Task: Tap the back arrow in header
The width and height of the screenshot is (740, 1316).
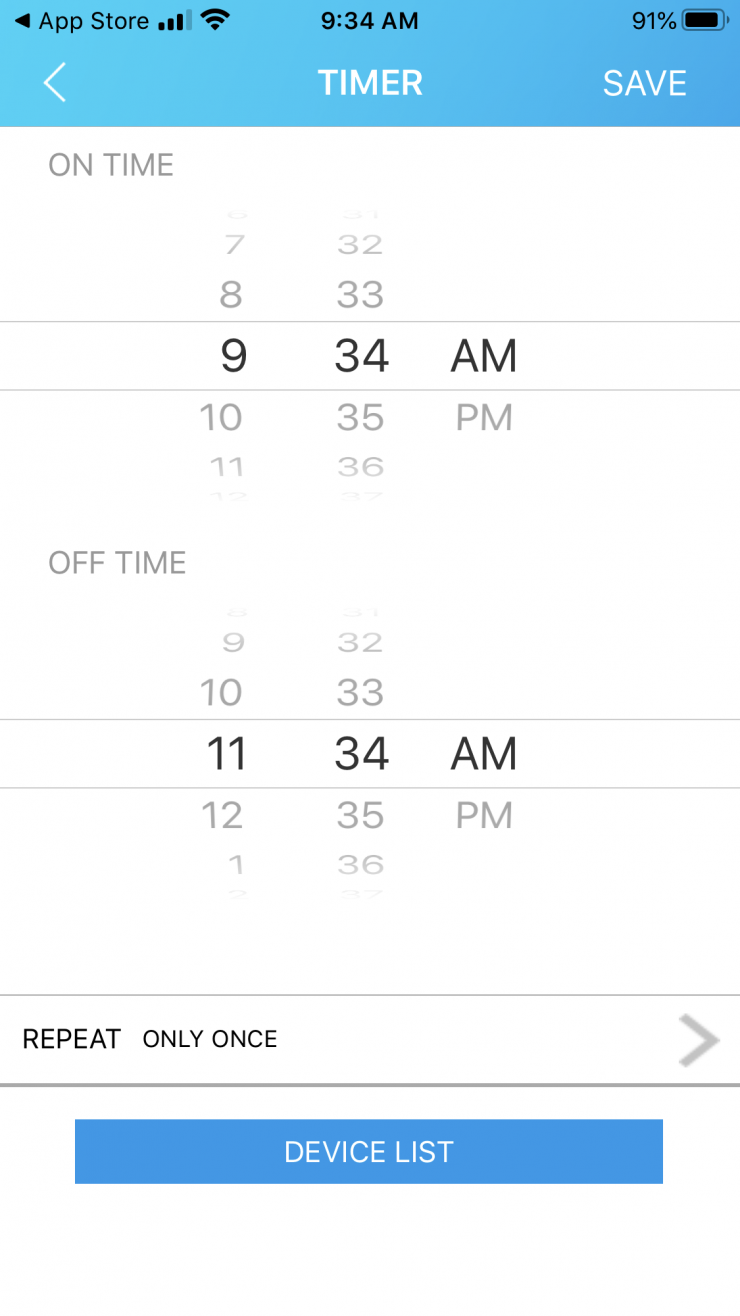Action: point(55,82)
